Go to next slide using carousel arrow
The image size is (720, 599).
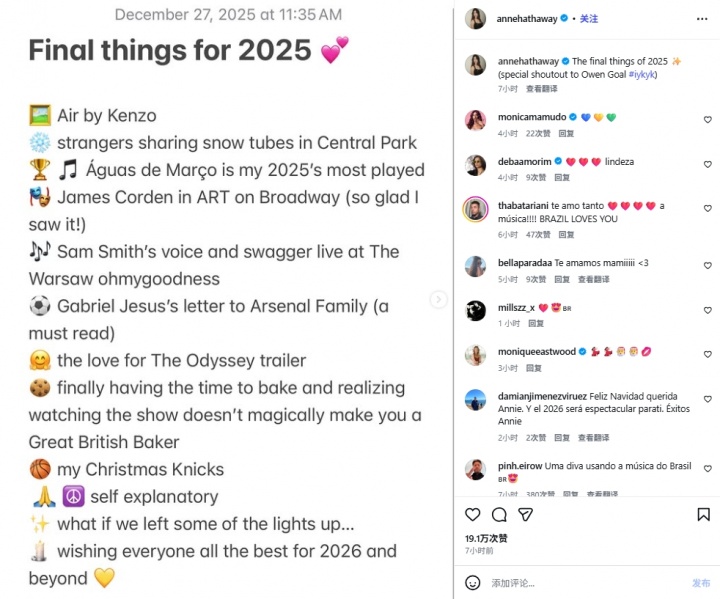point(438,300)
